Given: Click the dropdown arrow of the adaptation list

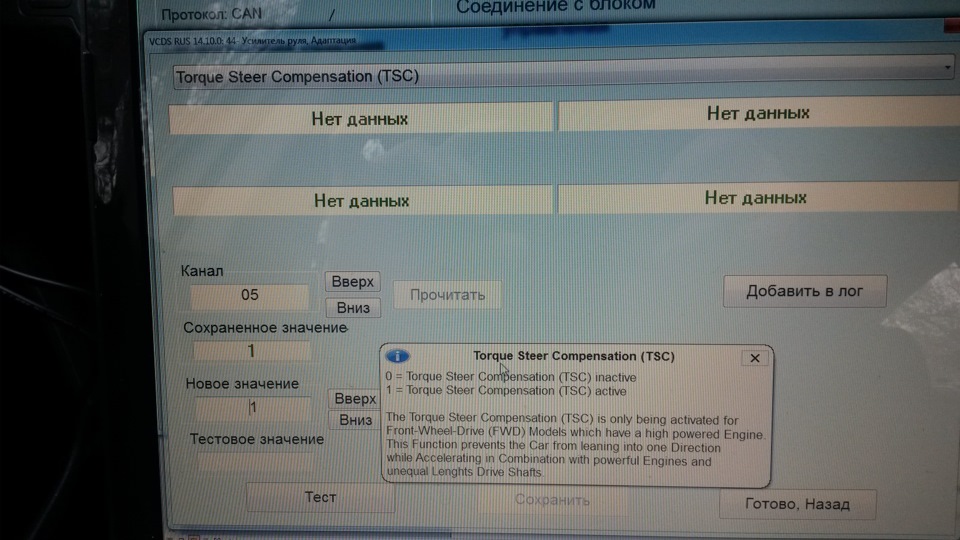Looking at the screenshot, I should 947,67.
